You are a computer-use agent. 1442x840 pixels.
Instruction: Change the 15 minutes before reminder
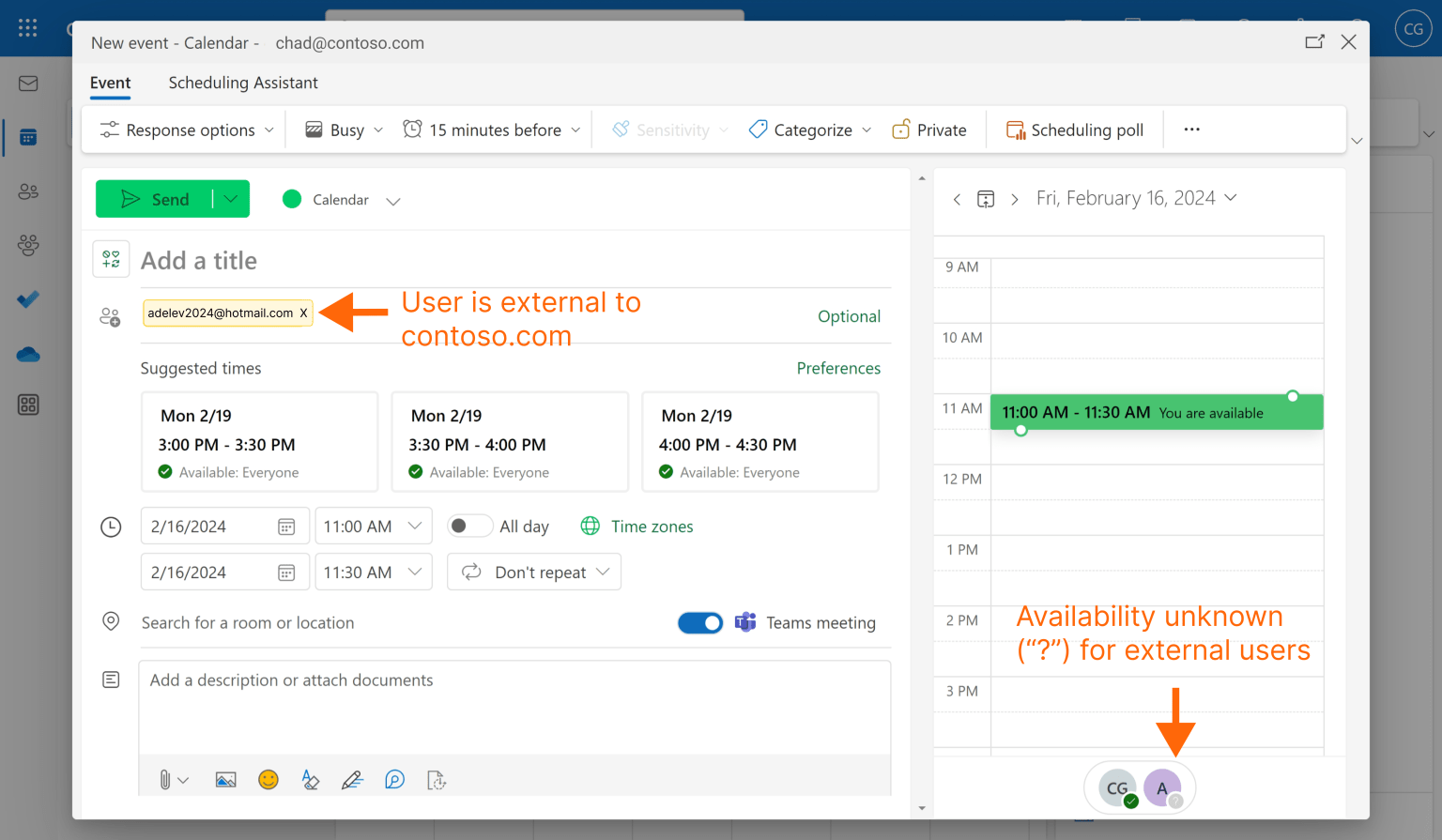point(492,130)
